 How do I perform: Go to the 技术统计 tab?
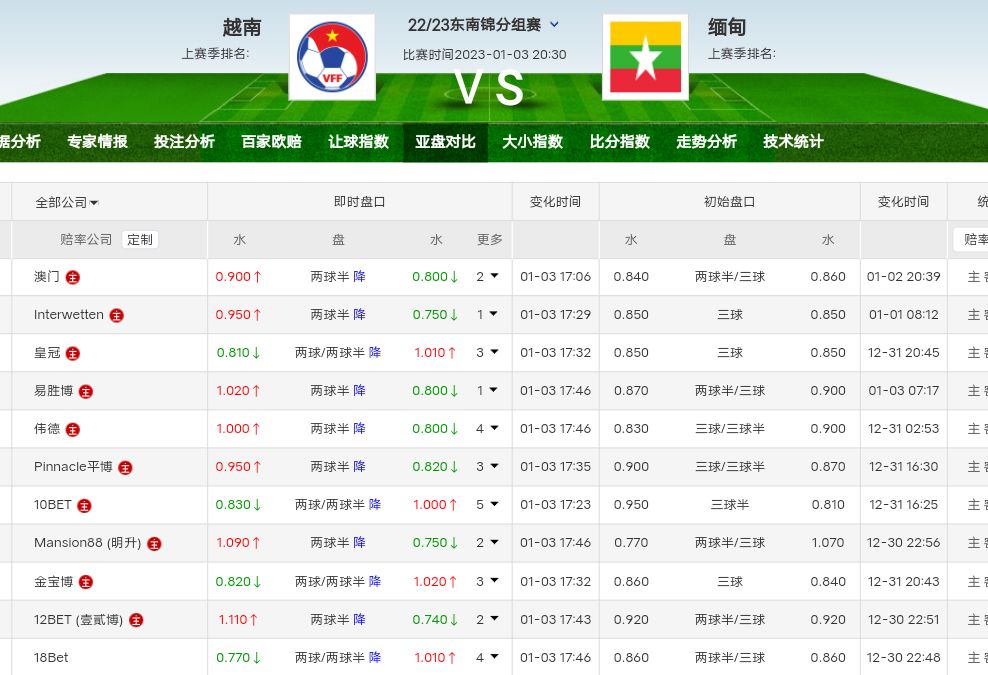coord(793,142)
